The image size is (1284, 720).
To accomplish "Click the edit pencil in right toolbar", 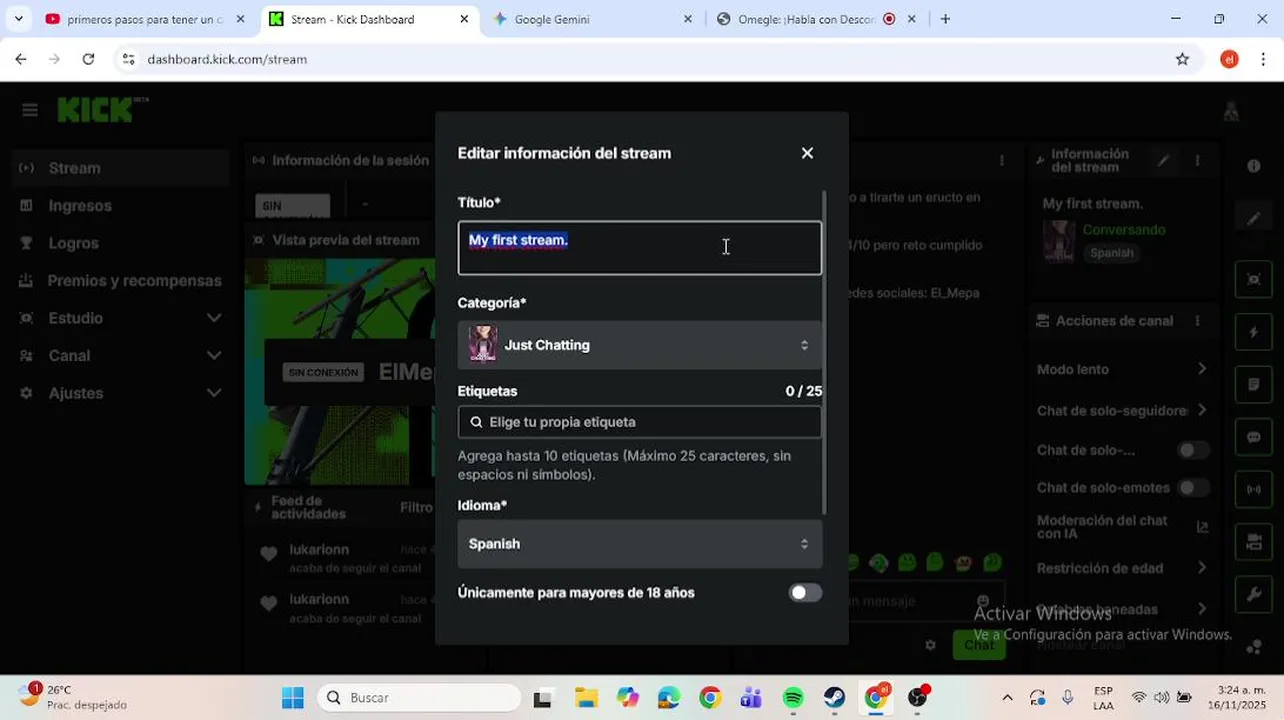I will pyautogui.click(x=1253, y=219).
